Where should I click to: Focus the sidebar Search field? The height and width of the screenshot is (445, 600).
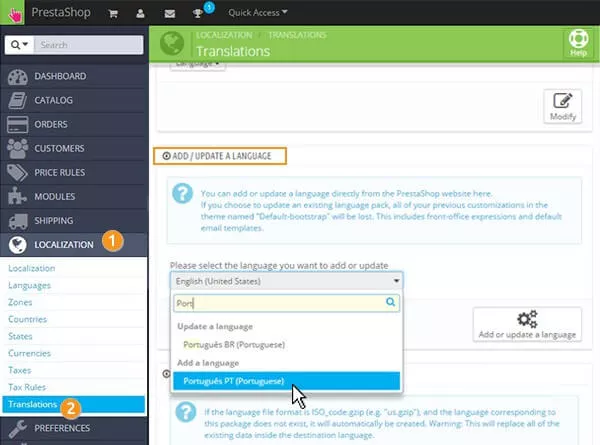[89, 45]
